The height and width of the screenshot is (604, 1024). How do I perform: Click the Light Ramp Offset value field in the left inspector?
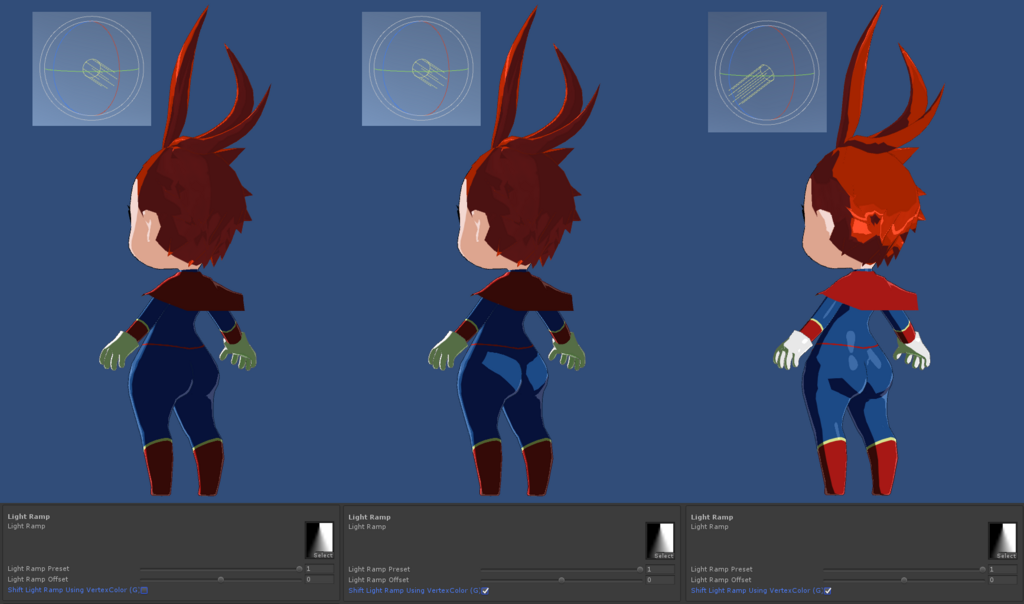319,579
